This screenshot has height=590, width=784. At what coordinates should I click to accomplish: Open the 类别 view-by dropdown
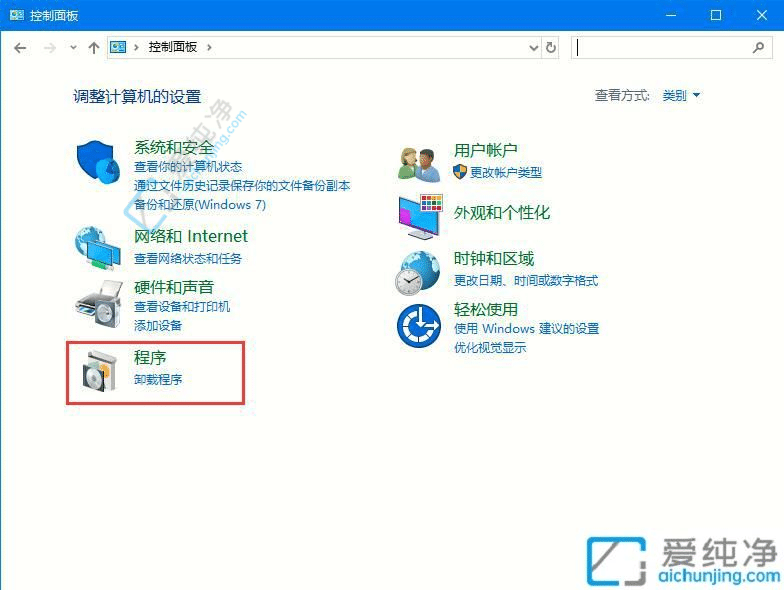click(x=681, y=95)
